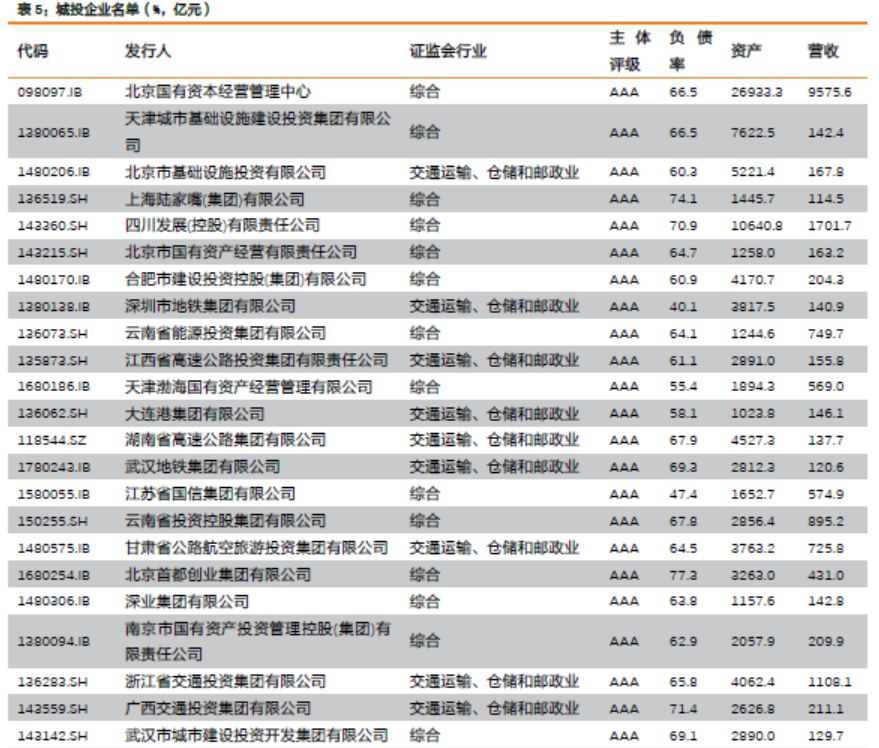Select code cell 150255.SH

click(52, 521)
